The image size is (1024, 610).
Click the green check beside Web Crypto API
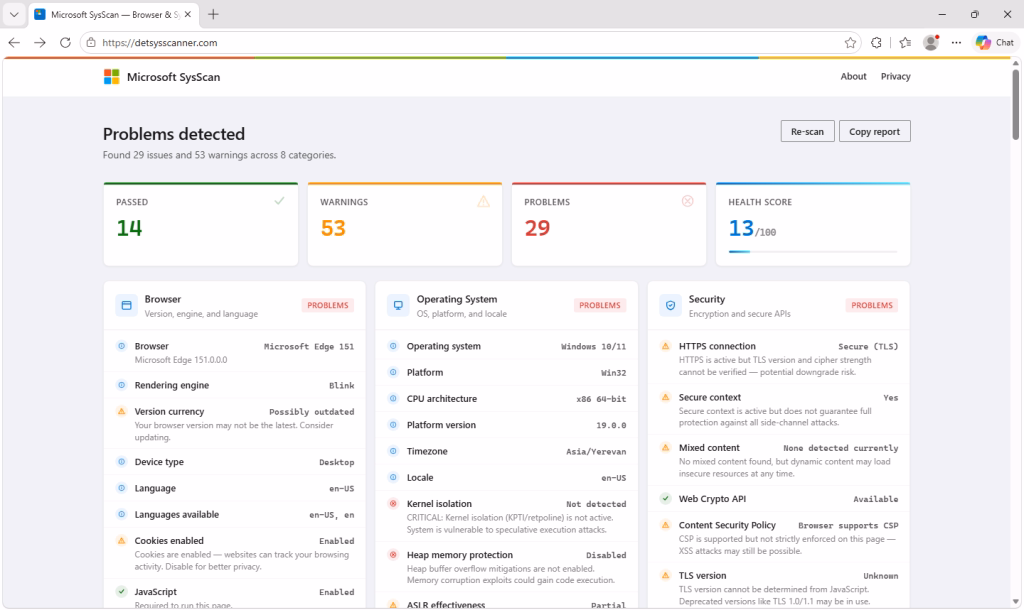tap(665, 498)
